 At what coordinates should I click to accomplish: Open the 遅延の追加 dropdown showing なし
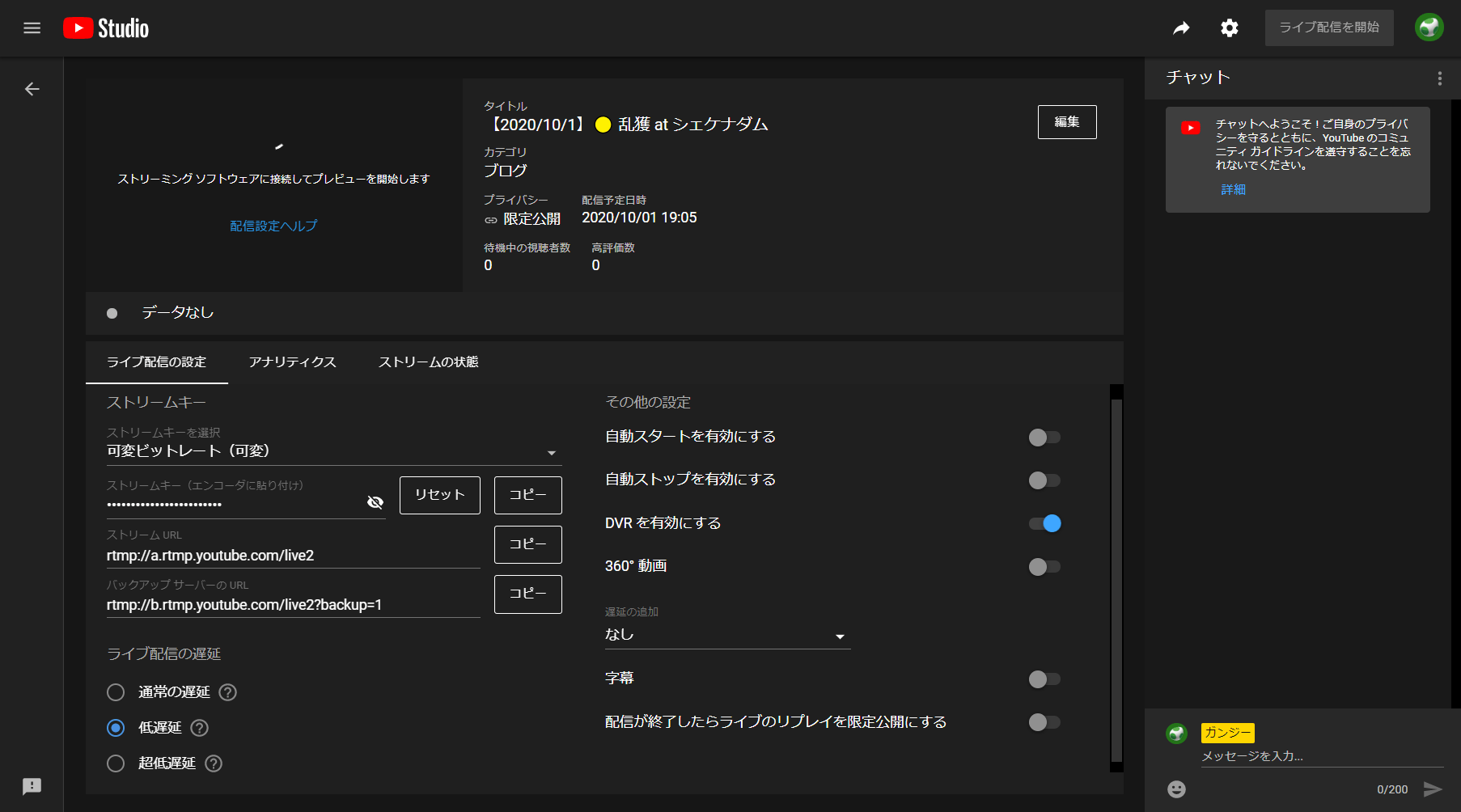pos(728,635)
